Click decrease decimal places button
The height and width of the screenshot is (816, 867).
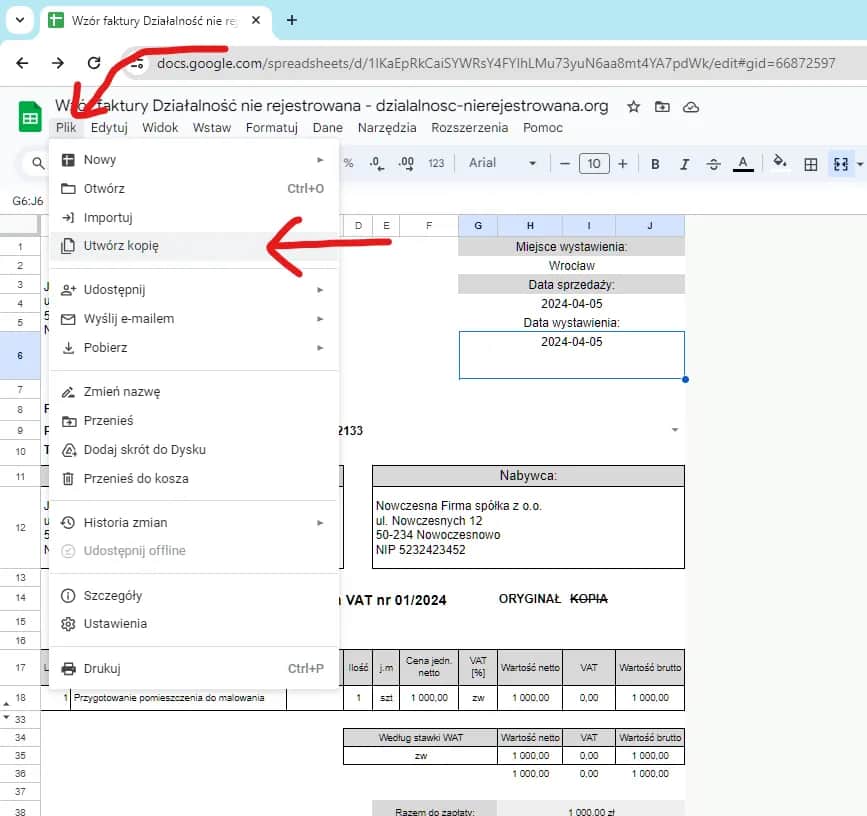point(376,163)
